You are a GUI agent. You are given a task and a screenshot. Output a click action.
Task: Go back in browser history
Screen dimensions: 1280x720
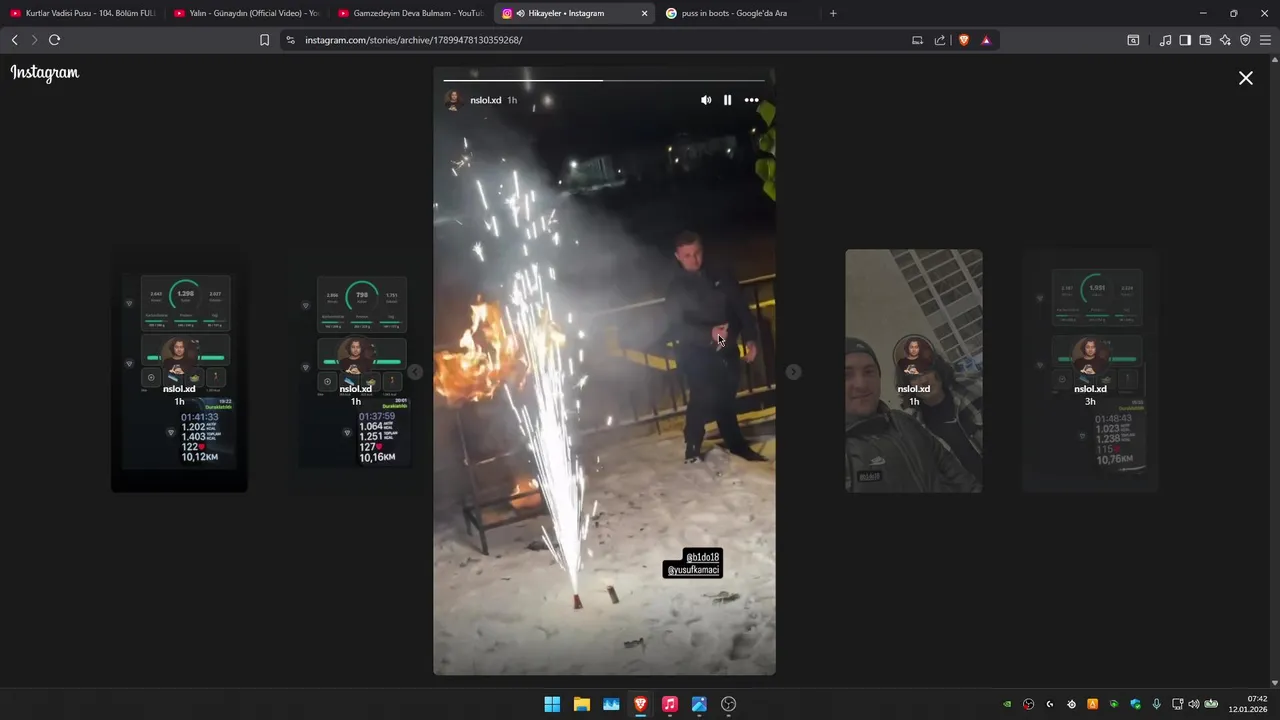point(14,40)
